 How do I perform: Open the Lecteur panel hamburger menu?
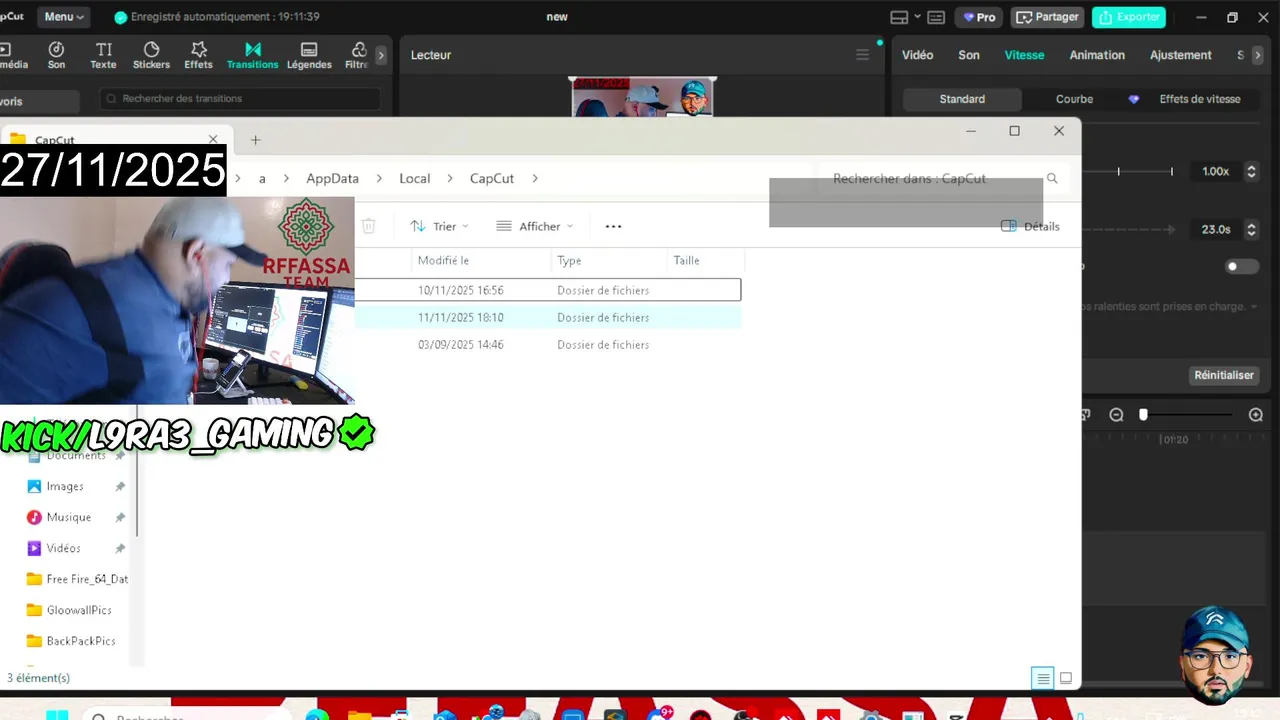(x=862, y=55)
